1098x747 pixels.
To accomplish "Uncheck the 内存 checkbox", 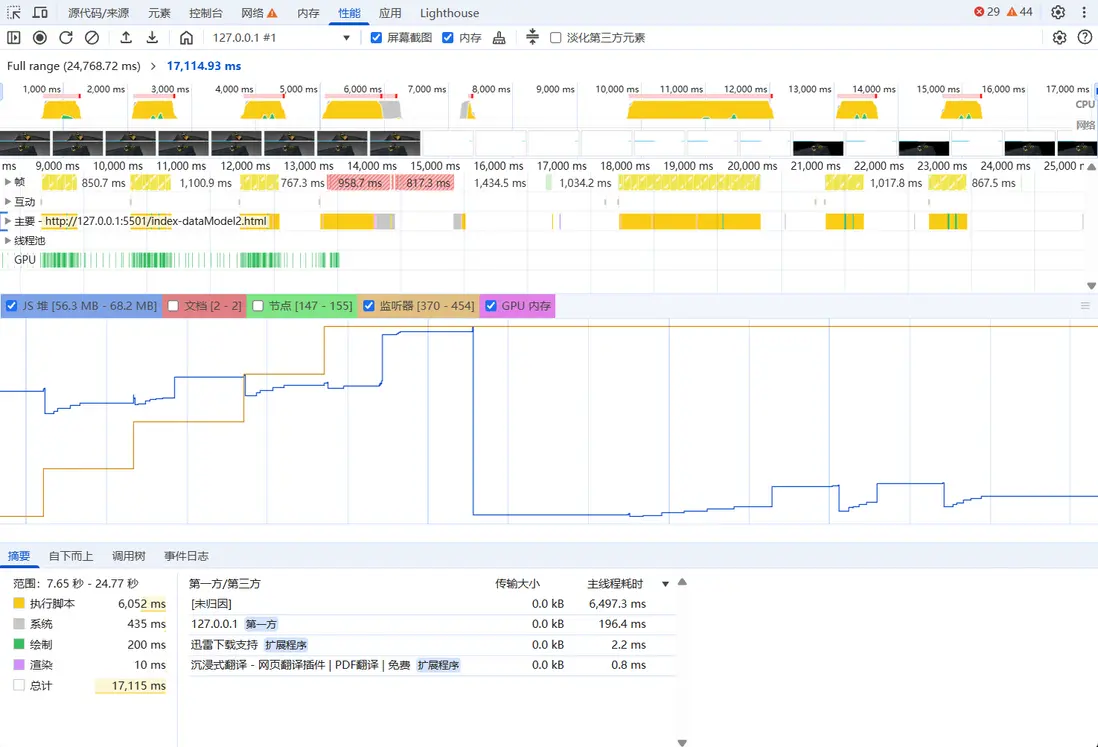I will click(448, 38).
